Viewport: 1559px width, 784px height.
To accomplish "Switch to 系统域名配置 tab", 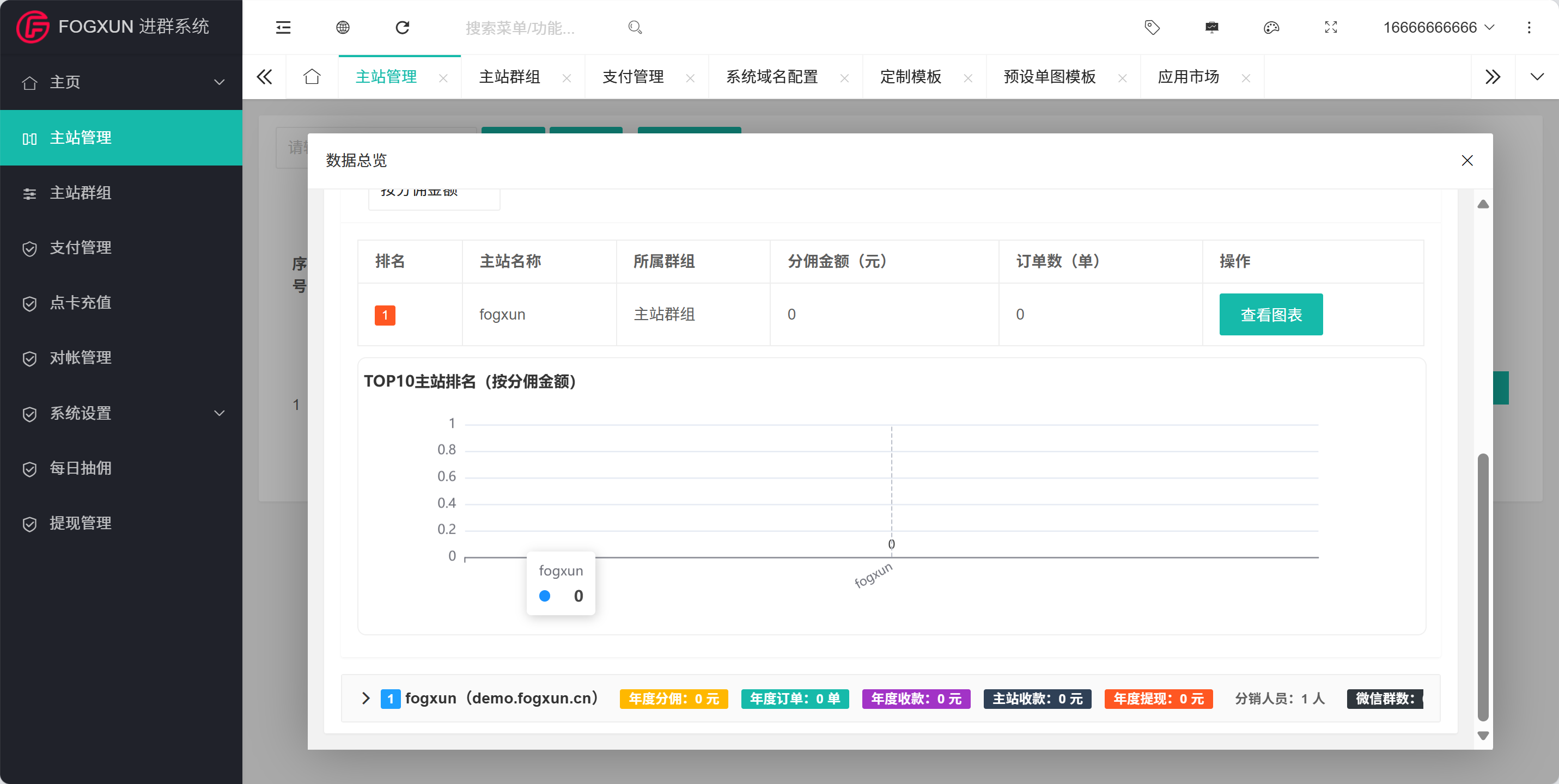I will coord(772,77).
